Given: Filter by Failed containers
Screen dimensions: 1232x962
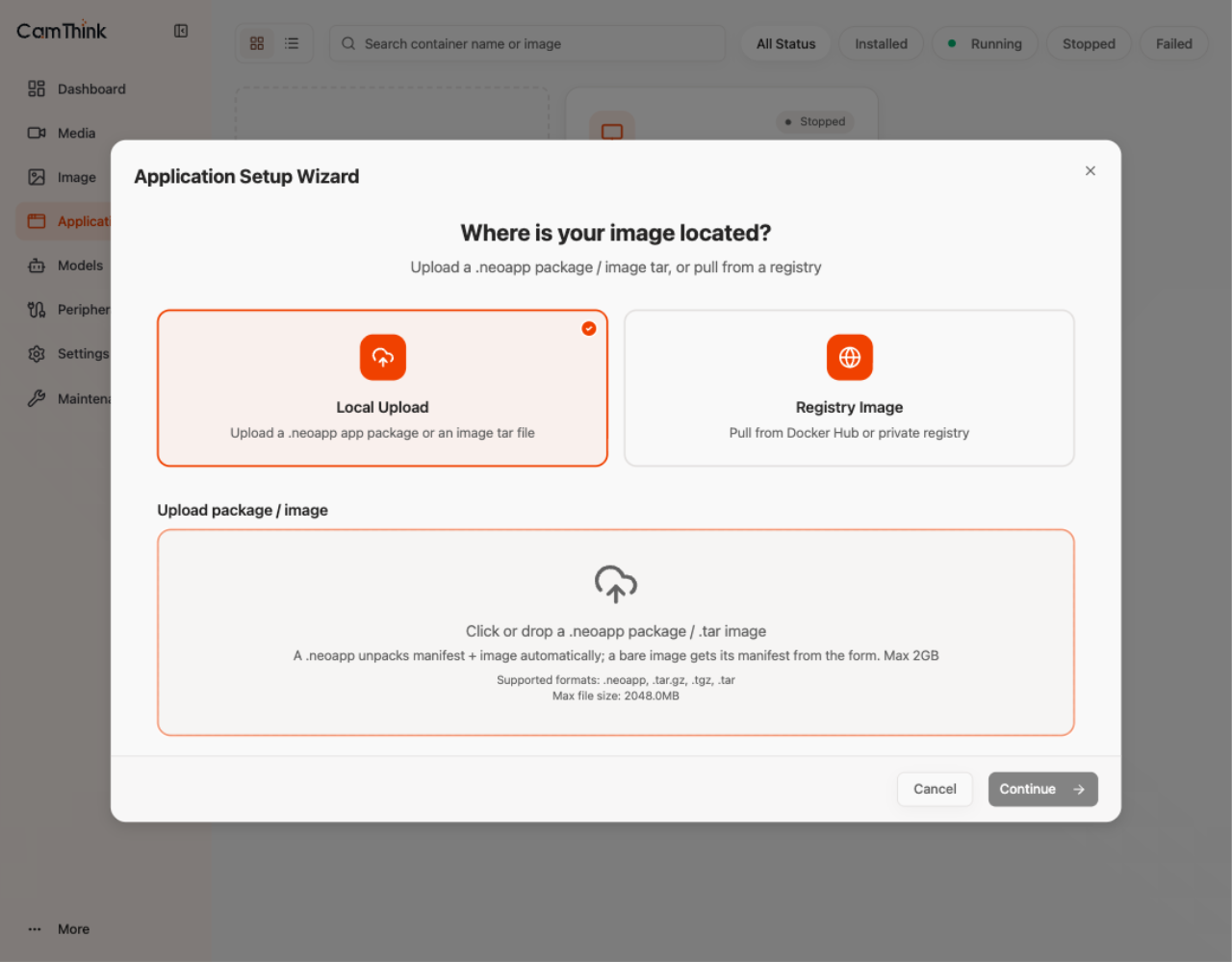Looking at the screenshot, I should point(1173,43).
